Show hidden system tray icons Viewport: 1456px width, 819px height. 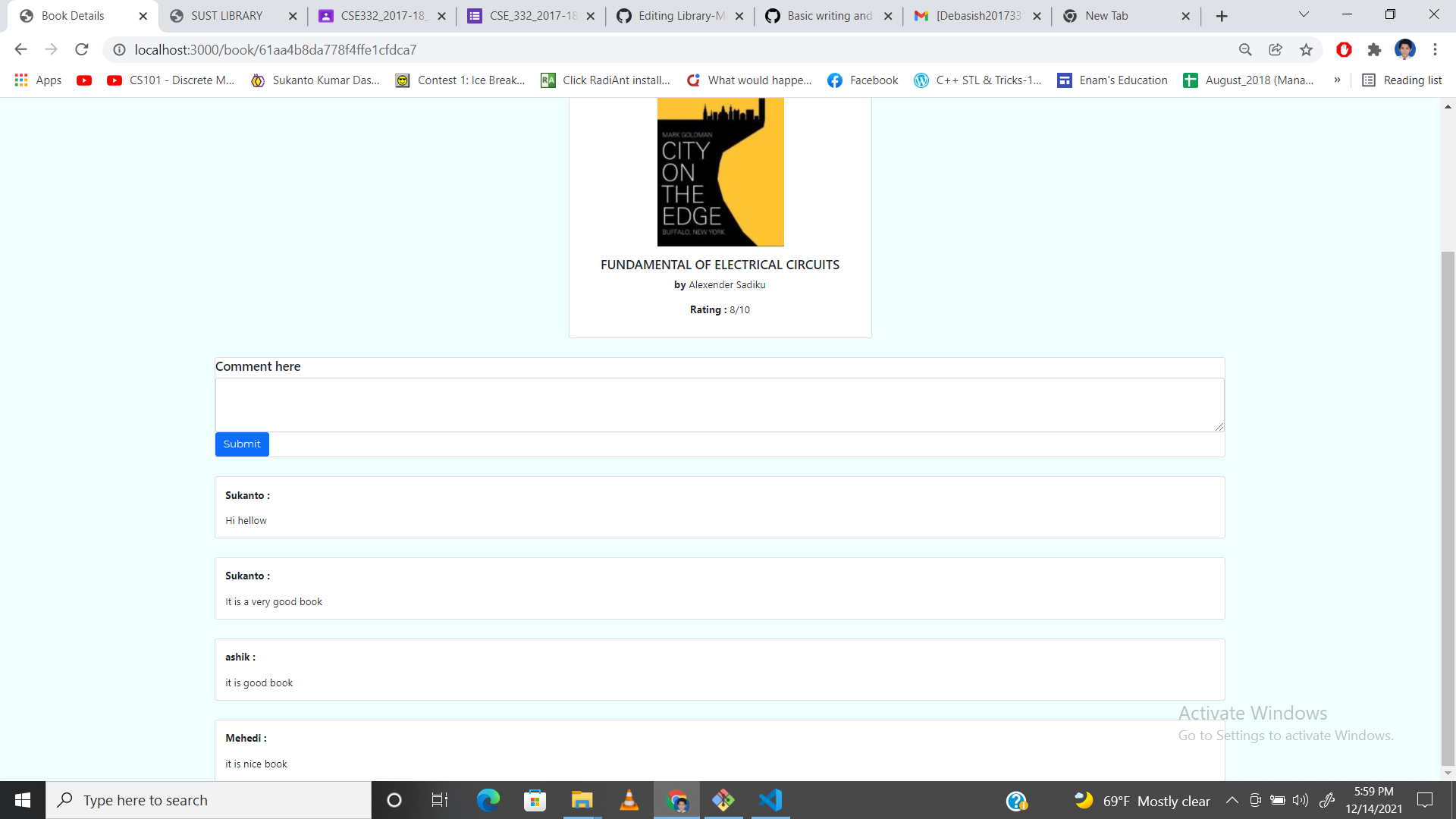[1232, 800]
